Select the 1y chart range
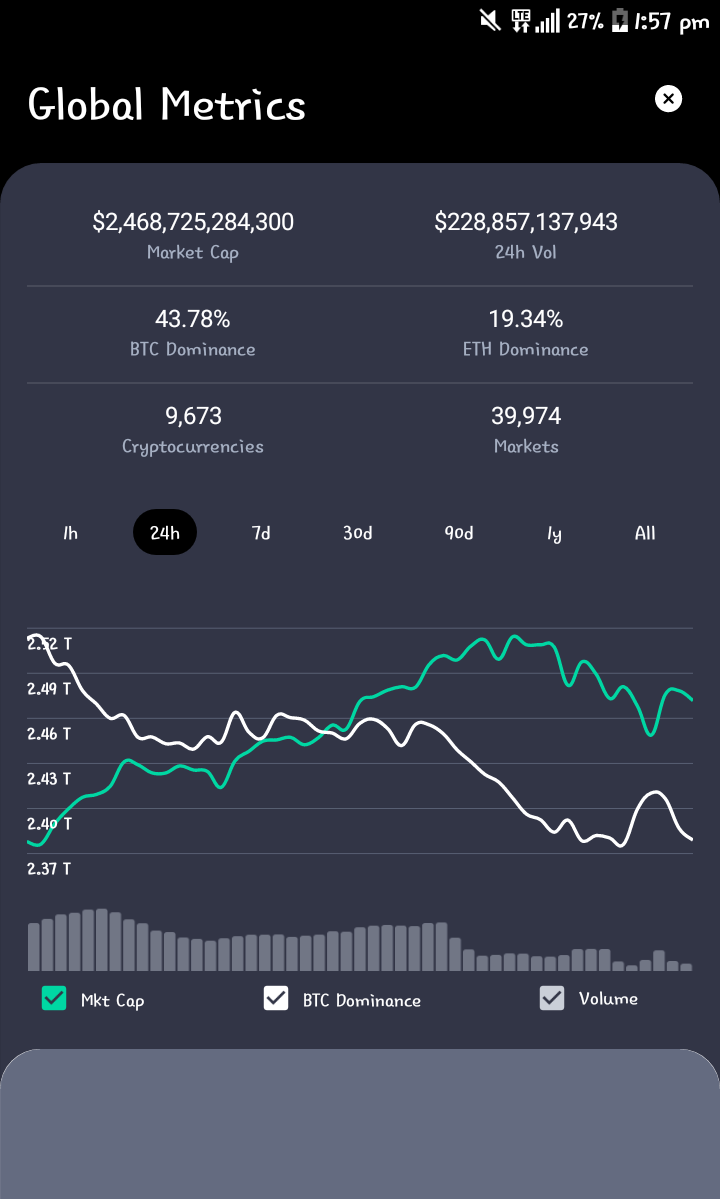Viewport: 720px width, 1199px height. coord(554,533)
